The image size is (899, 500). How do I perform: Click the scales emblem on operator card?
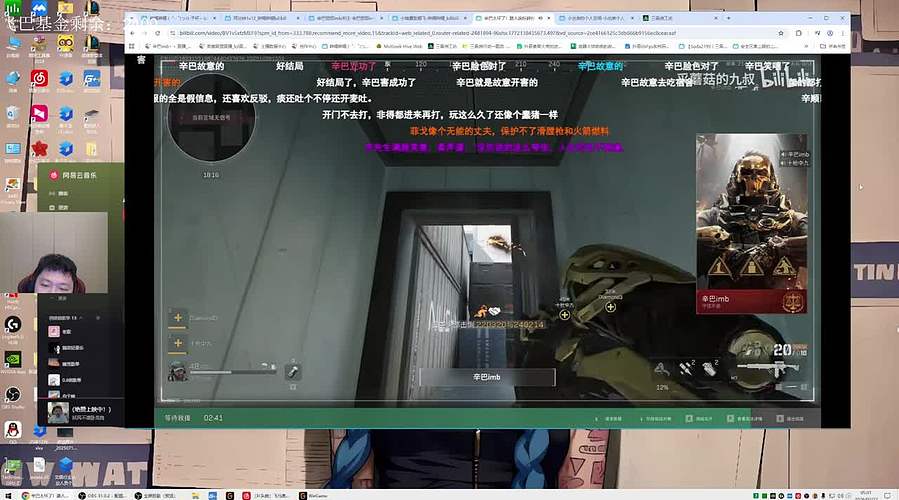pos(793,302)
